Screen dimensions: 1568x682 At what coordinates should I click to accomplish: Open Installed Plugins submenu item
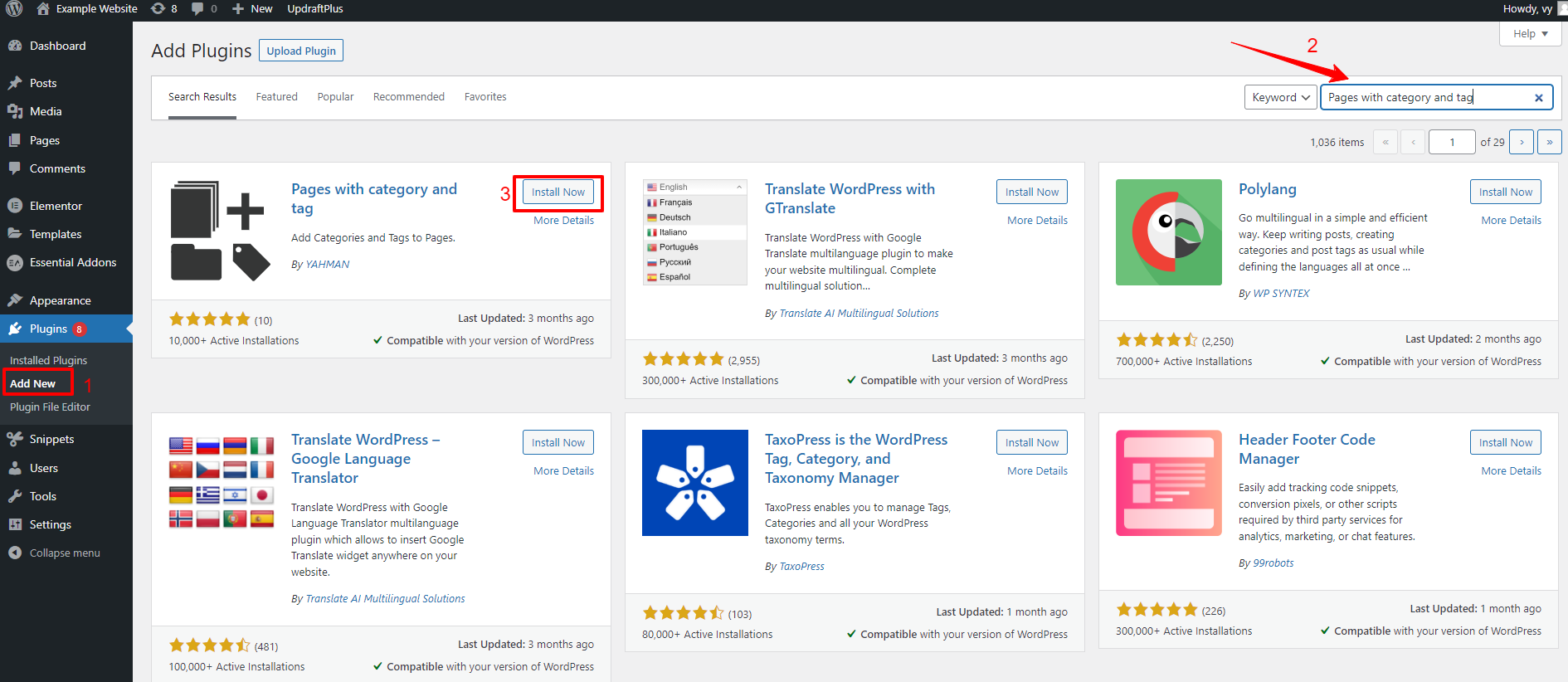48,360
